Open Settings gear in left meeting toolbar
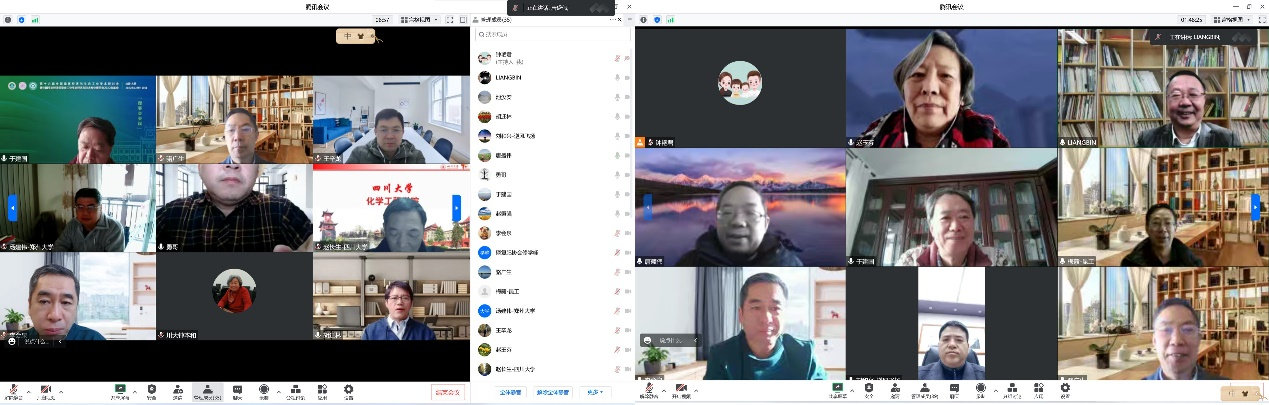Viewport: 1269px width, 405px height. point(348,391)
